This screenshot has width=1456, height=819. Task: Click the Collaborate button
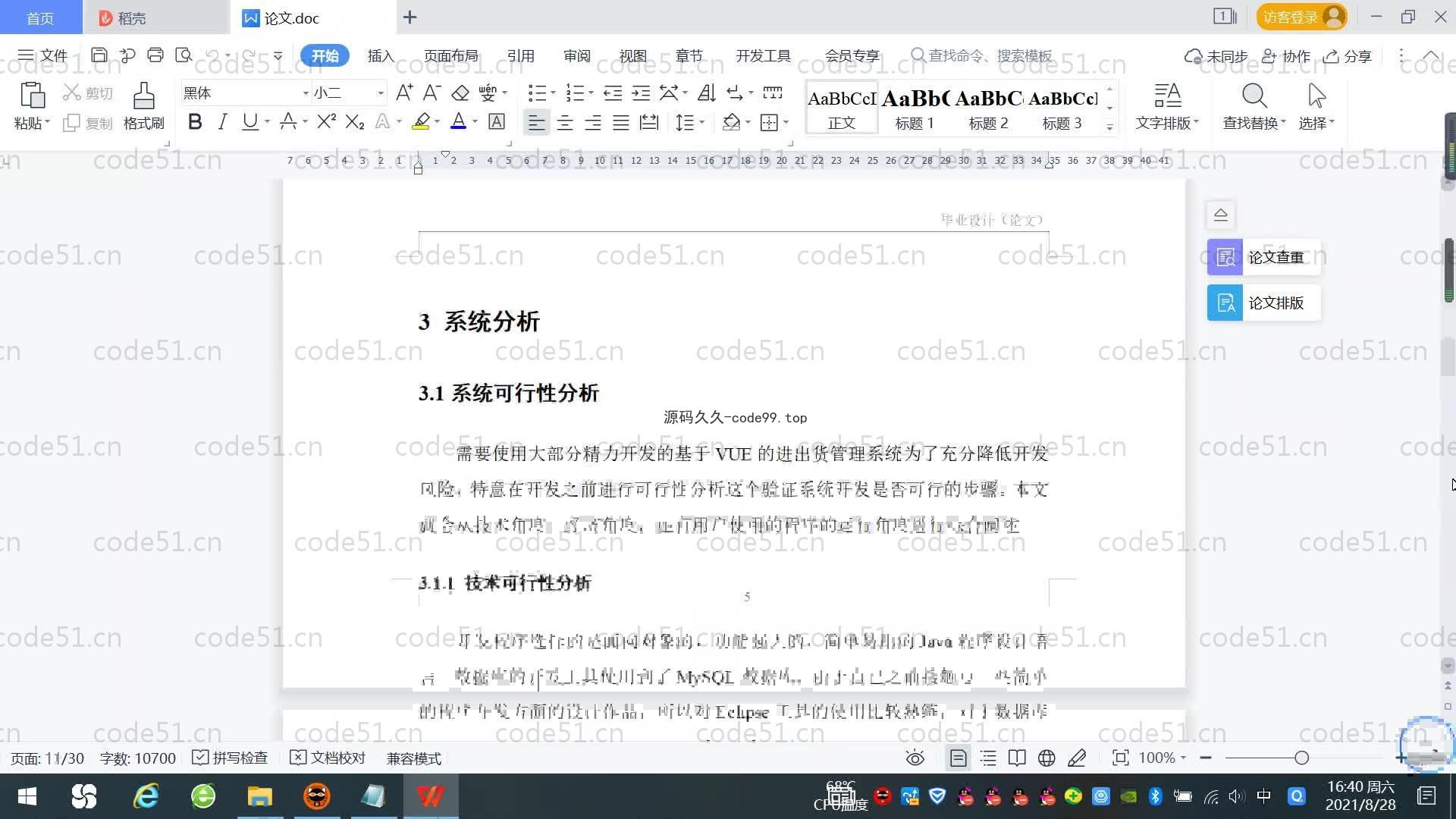pos(1286,56)
